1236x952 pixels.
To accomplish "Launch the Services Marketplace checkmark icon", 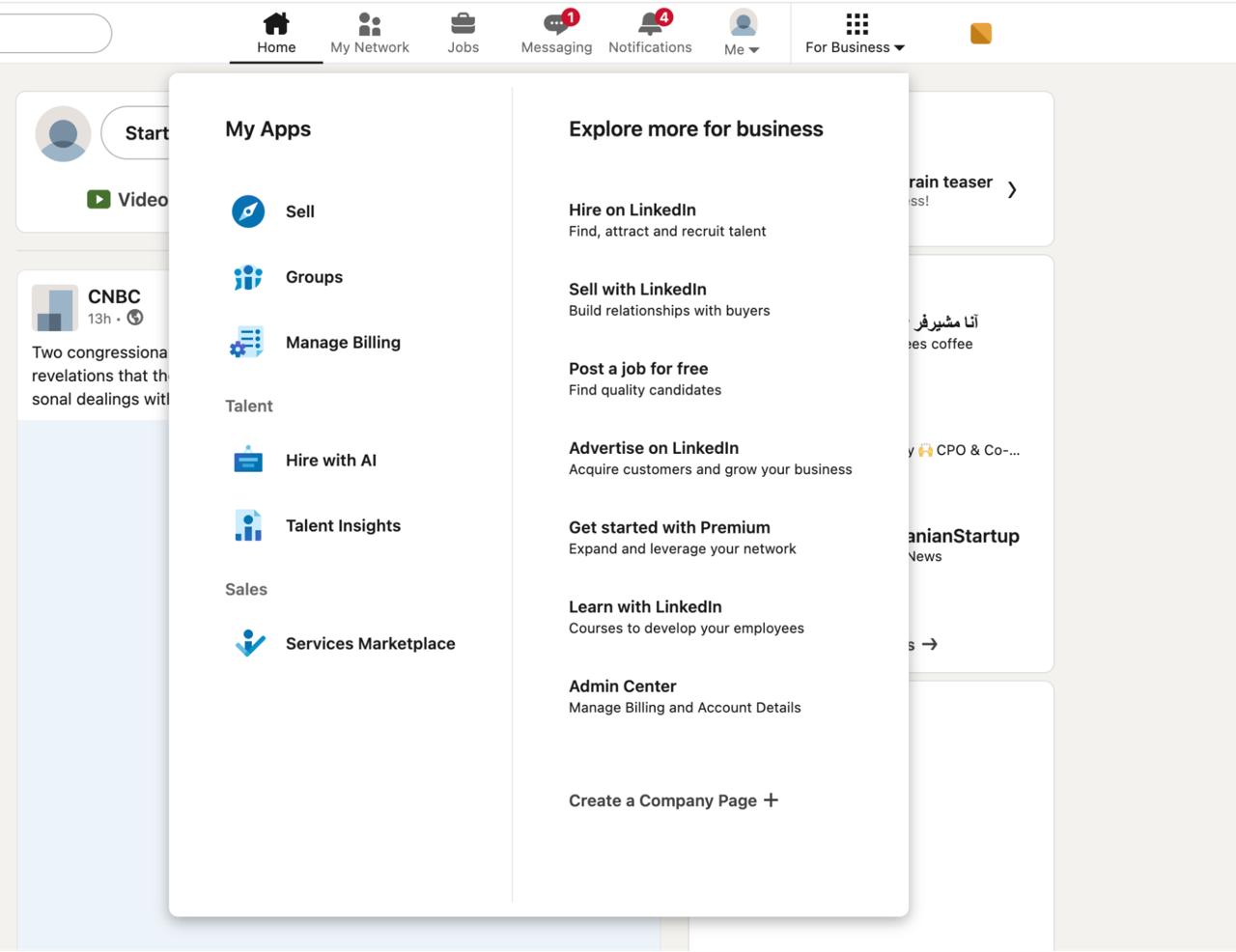I will click(x=250, y=643).
